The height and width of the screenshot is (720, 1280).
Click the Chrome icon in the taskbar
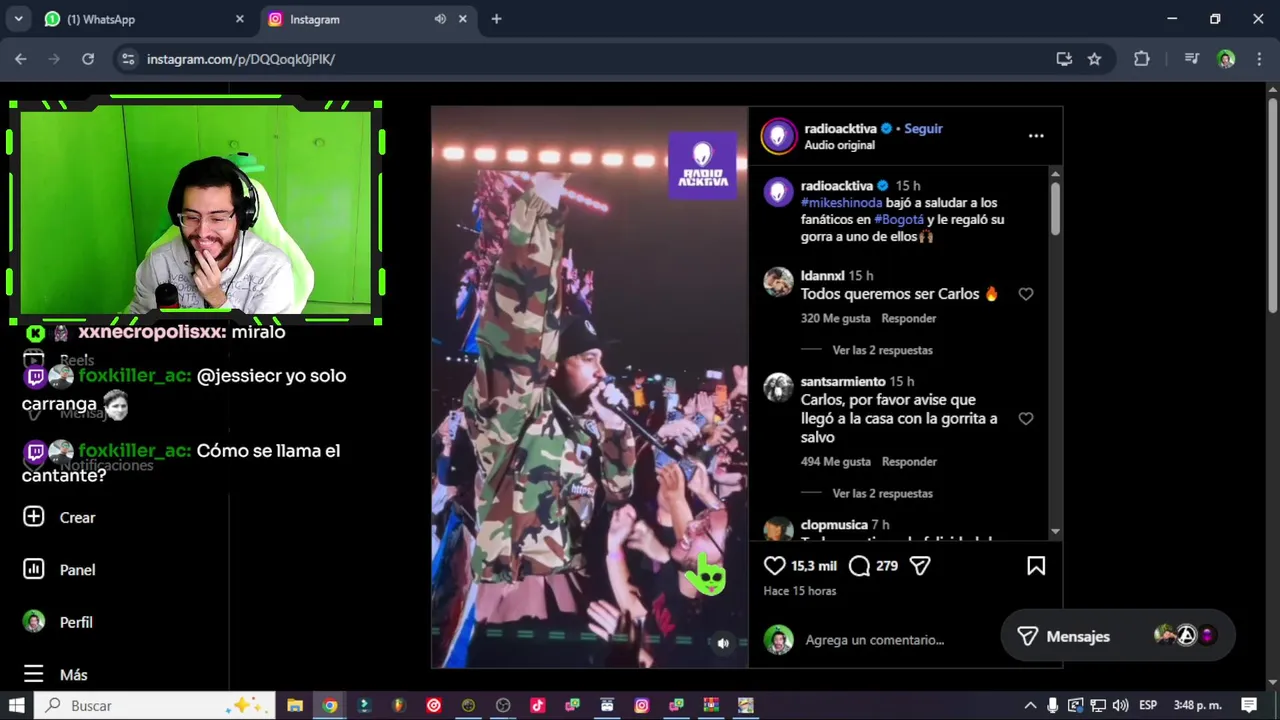[329, 705]
